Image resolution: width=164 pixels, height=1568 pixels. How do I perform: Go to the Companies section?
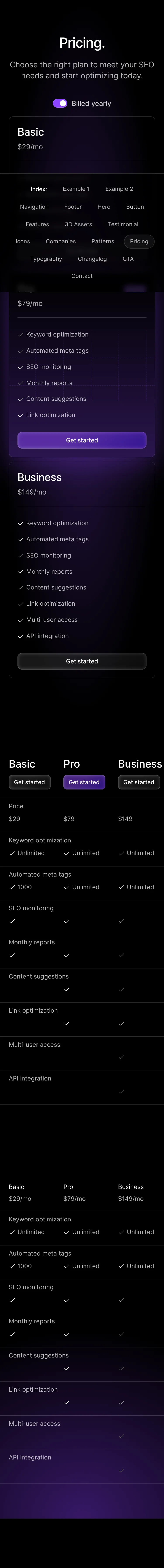pos(61,242)
